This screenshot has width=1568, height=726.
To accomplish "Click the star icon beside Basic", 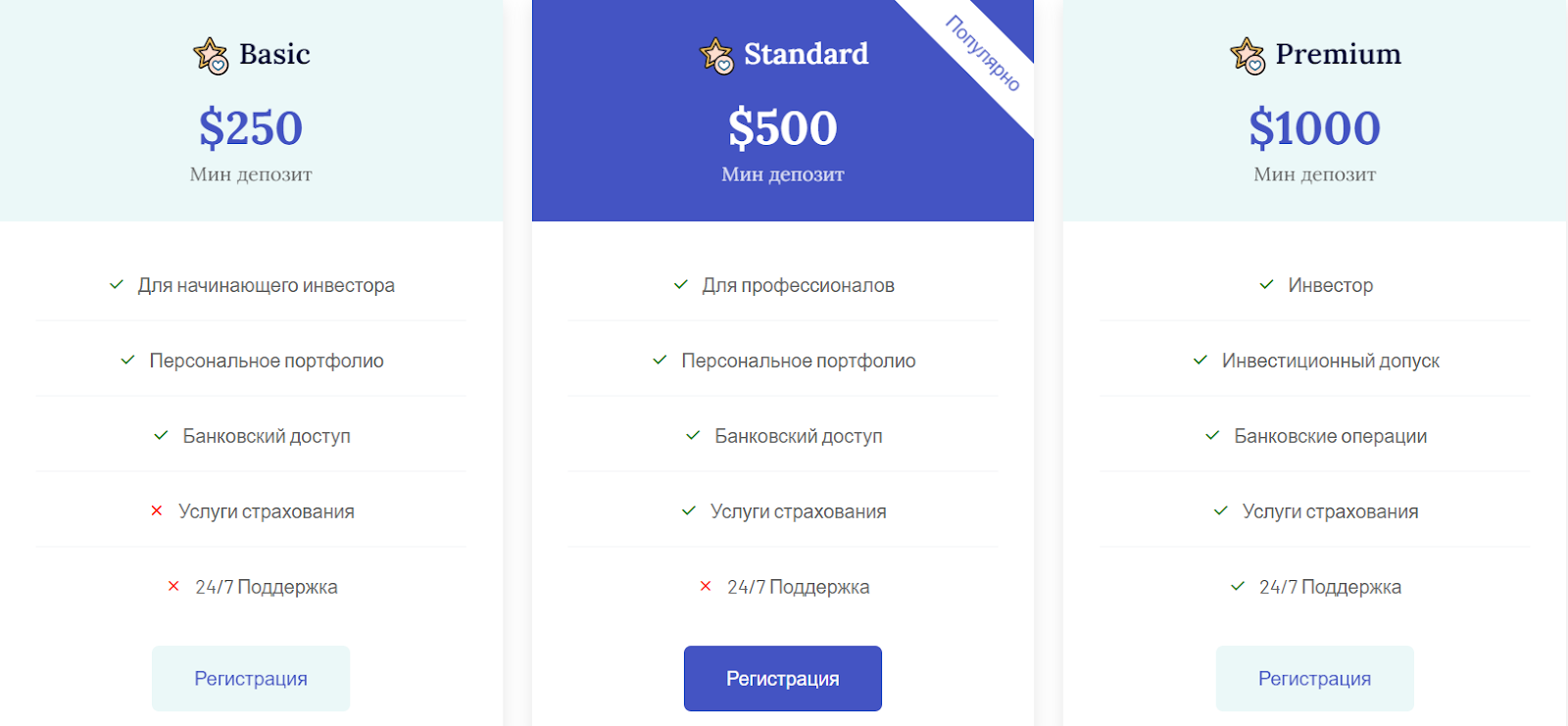I will pyautogui.click(x=211, y=55).
